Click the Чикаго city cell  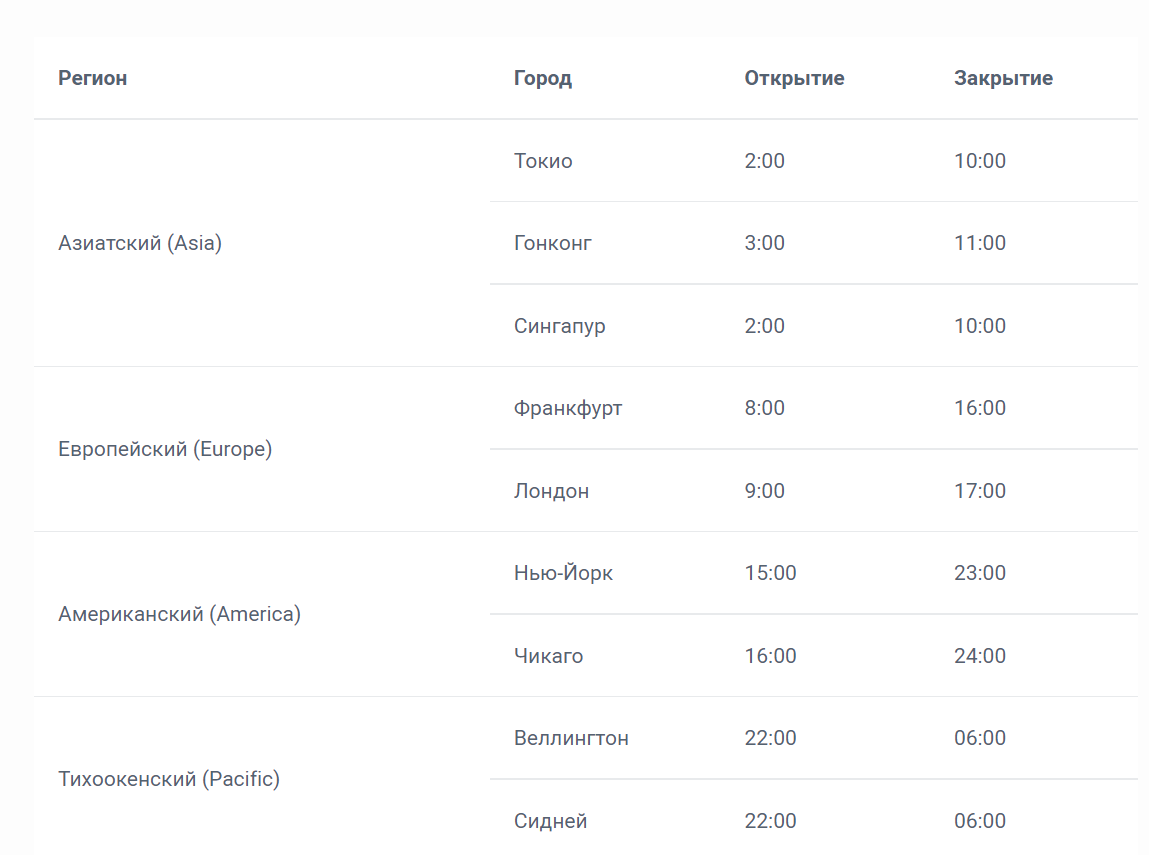tap(549, 656)
